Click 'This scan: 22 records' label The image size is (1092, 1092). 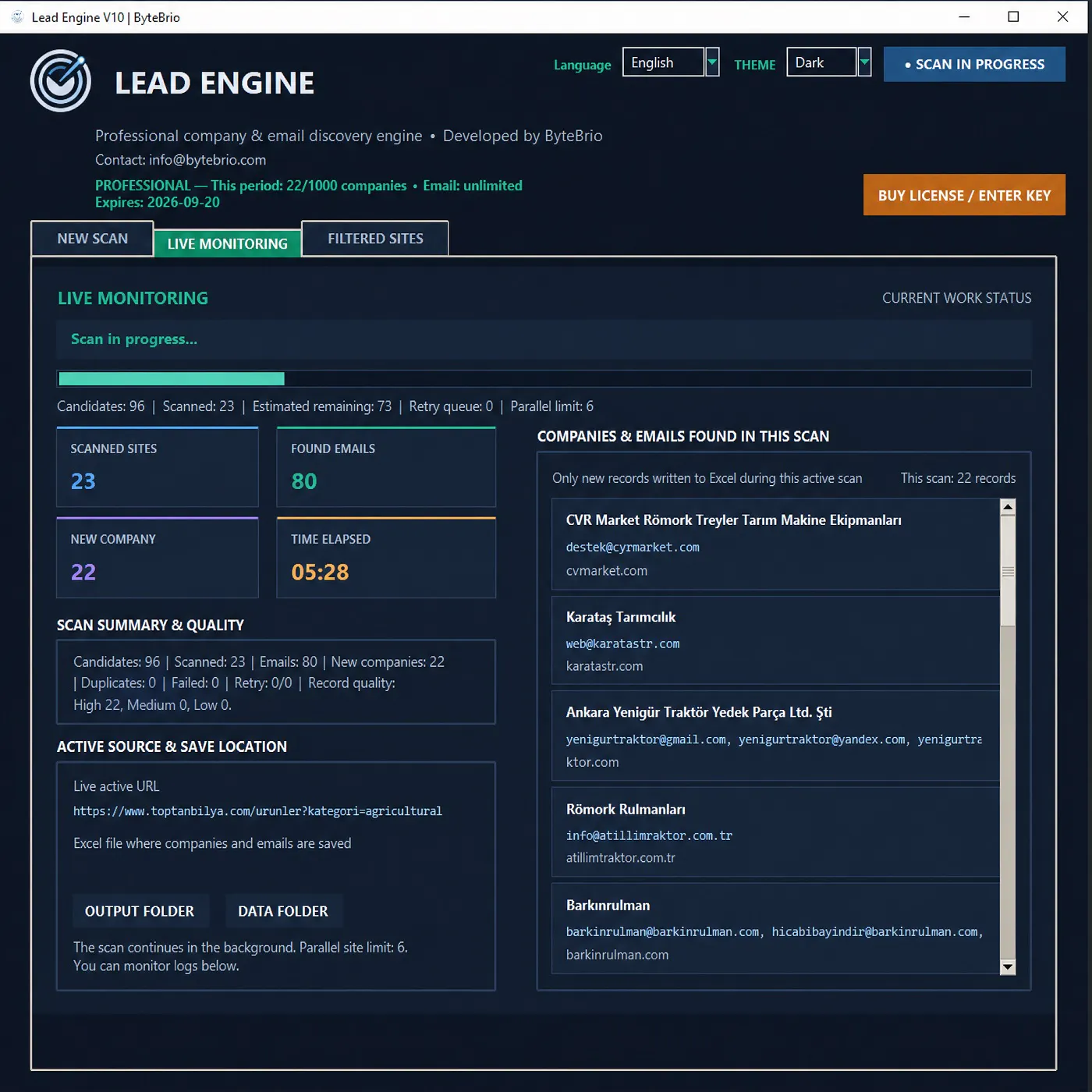(x=958, y=478)
